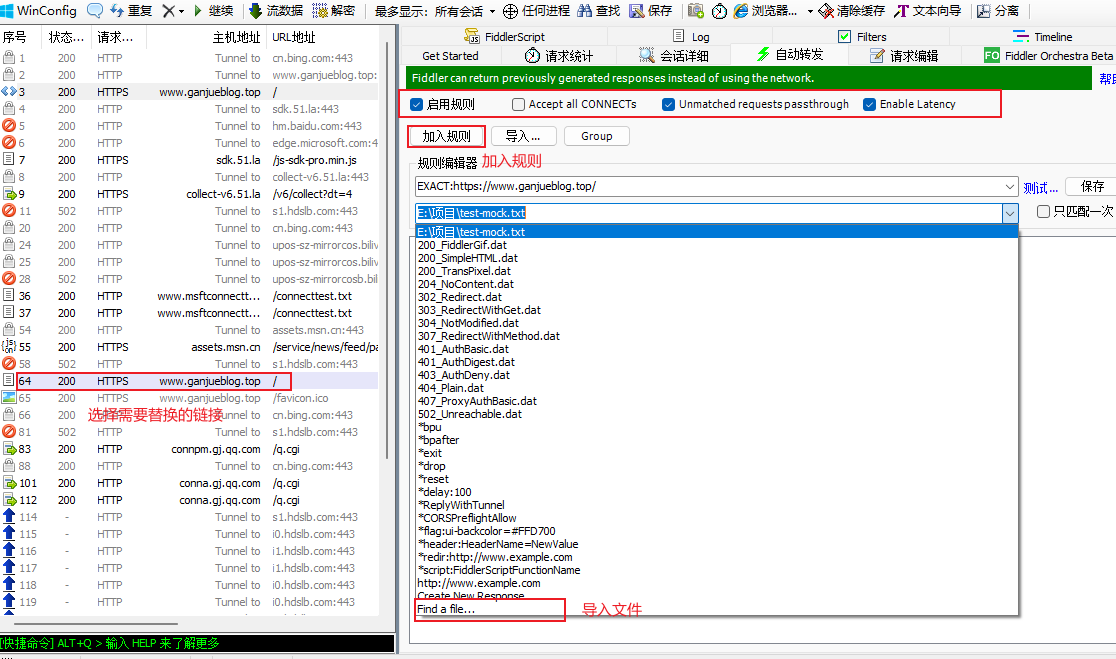Click the 加入规则 button
This screenshot has width=1116, height=659.
(x=446, y=136)
